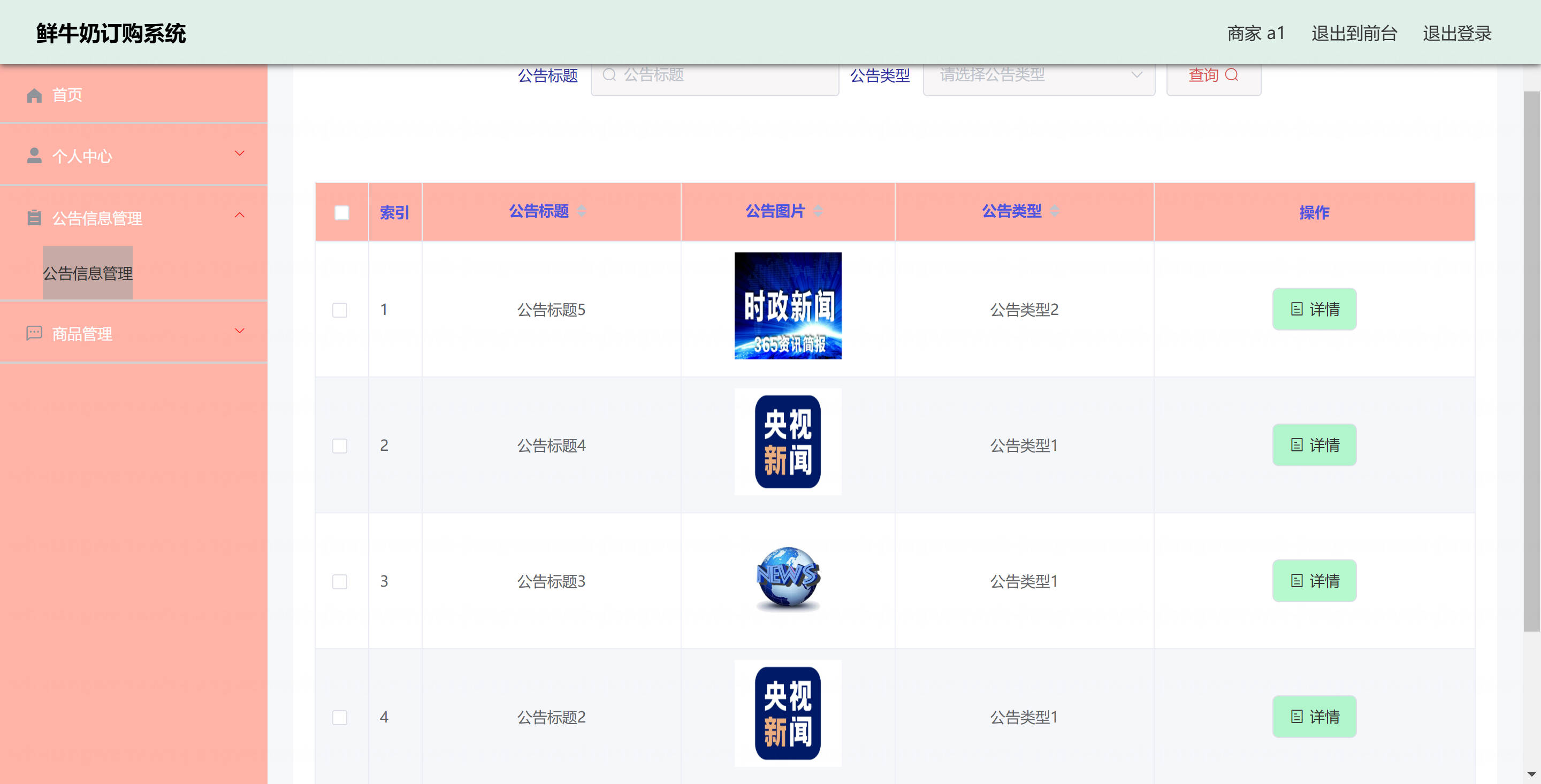Open 详情 for 公告标题3
The width and height of the screenshot is (1541, 784).
pyautogui.click(x=1314, y=581)
